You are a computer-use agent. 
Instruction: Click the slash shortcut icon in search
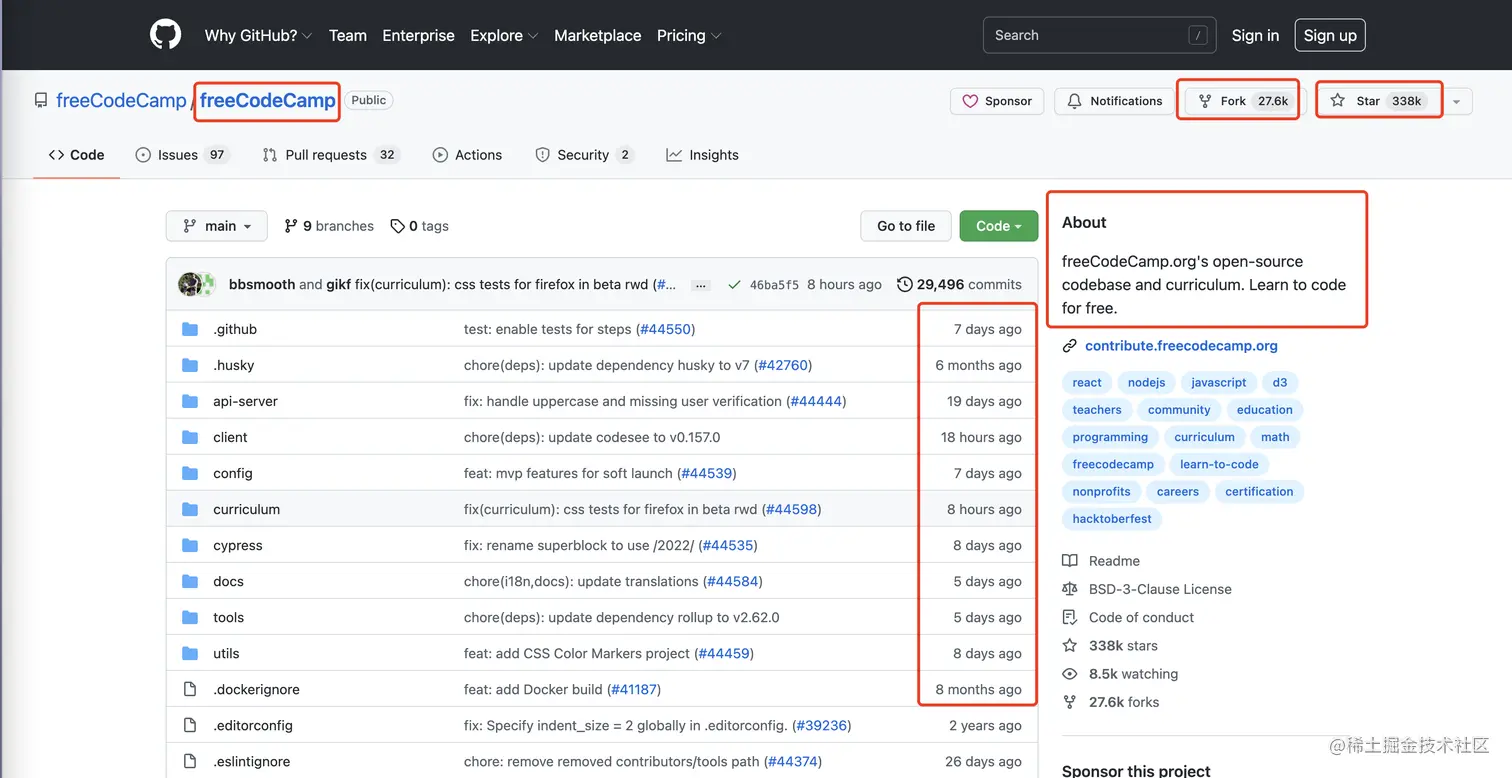(1198, 35)
